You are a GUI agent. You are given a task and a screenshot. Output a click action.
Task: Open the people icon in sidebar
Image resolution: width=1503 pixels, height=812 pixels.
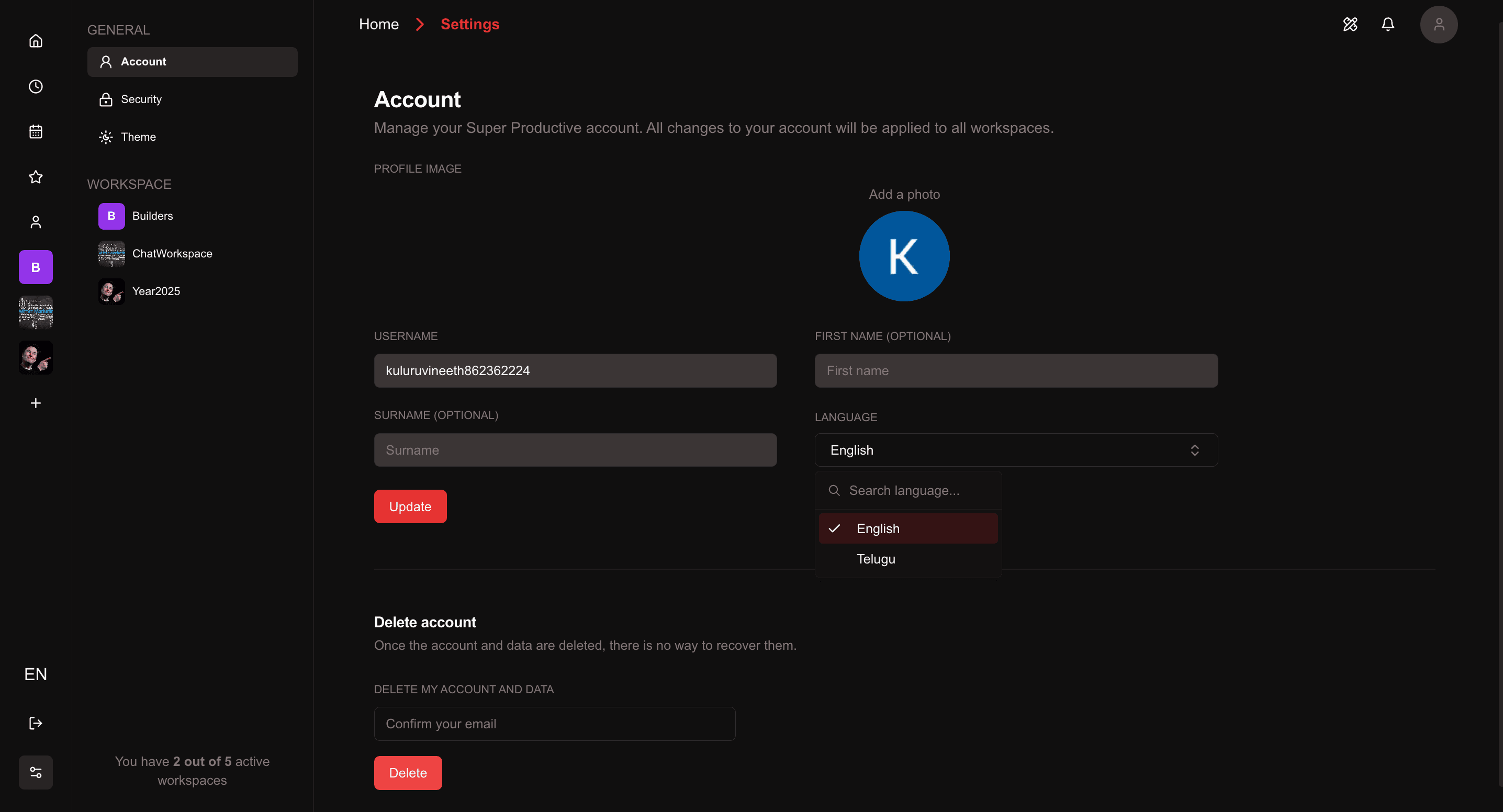pyautogui.click(x=35, y=222)
